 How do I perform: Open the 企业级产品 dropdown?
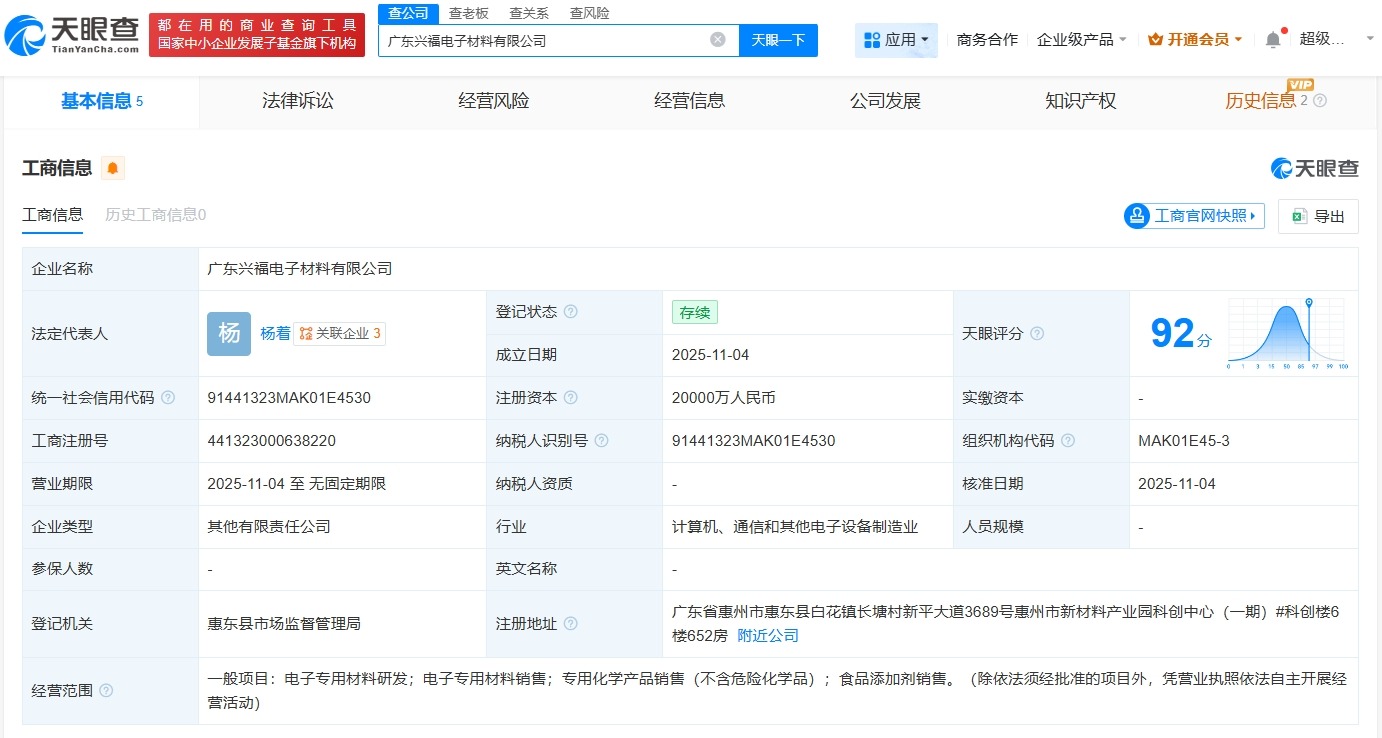(x=1081, y=41)
